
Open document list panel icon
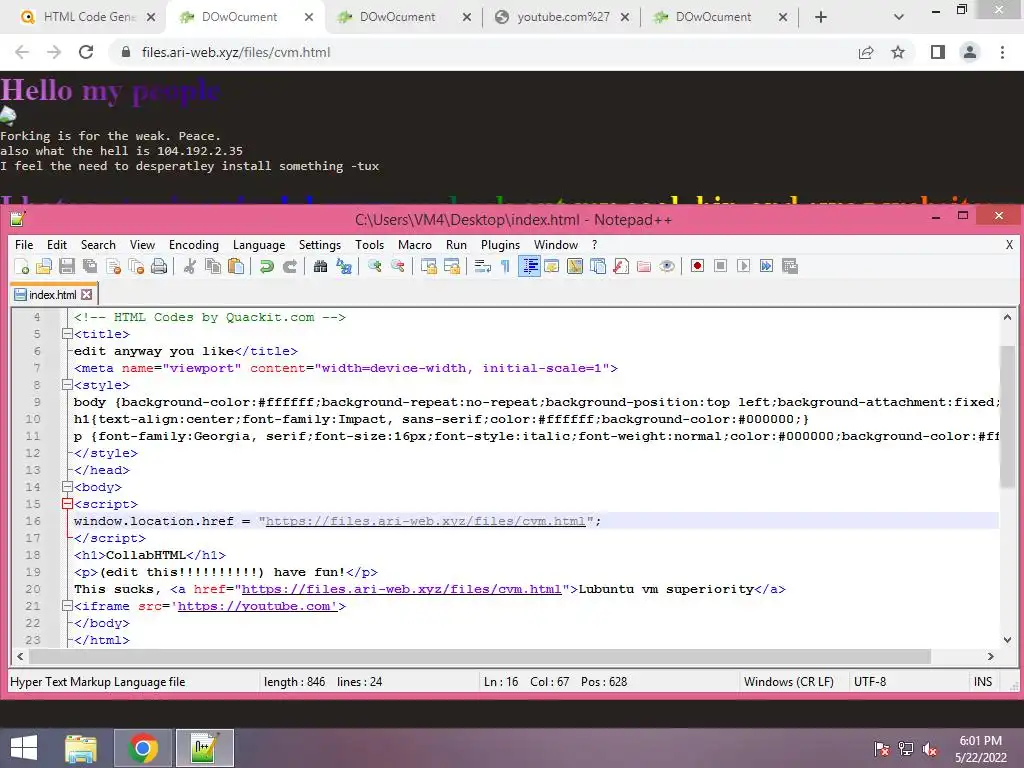pyautogui.click(x=598, y=266)
